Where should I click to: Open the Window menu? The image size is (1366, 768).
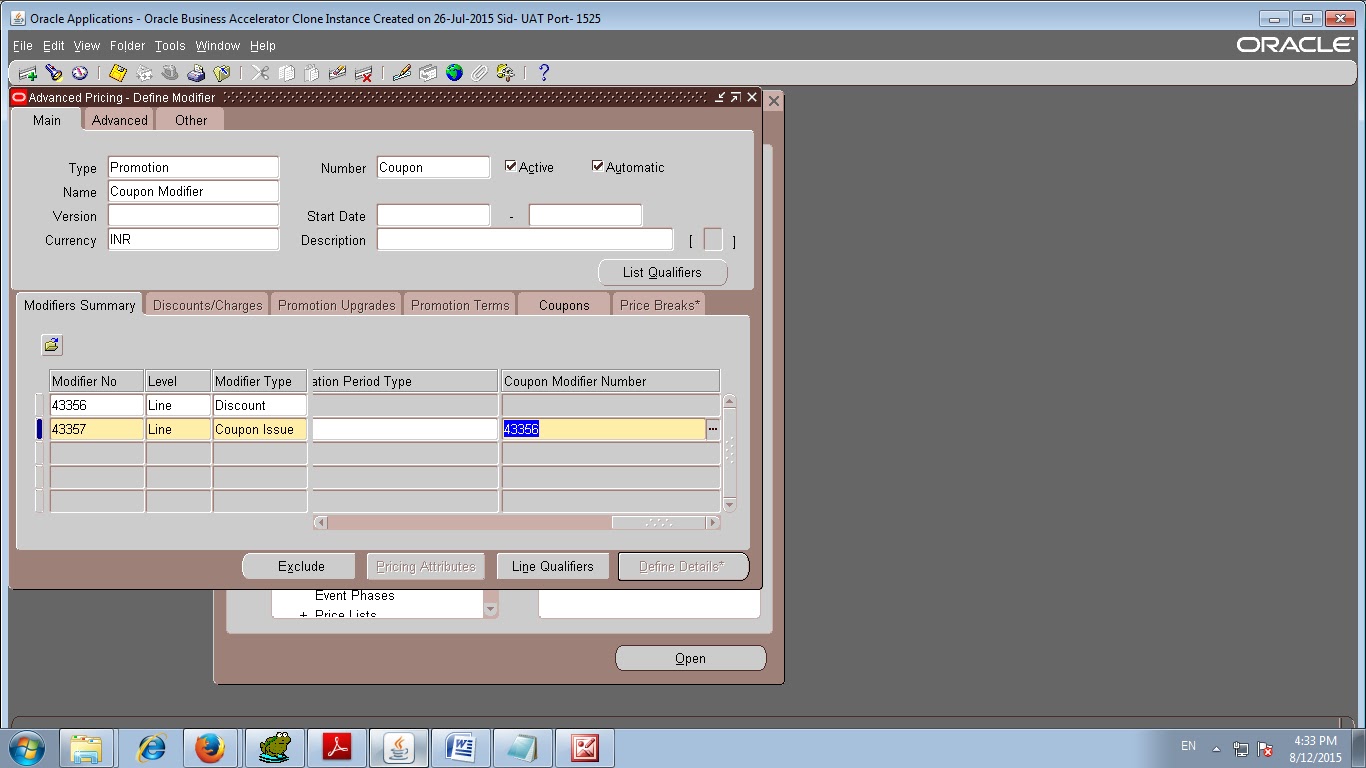pyautogui.click(x=218, y=46)
